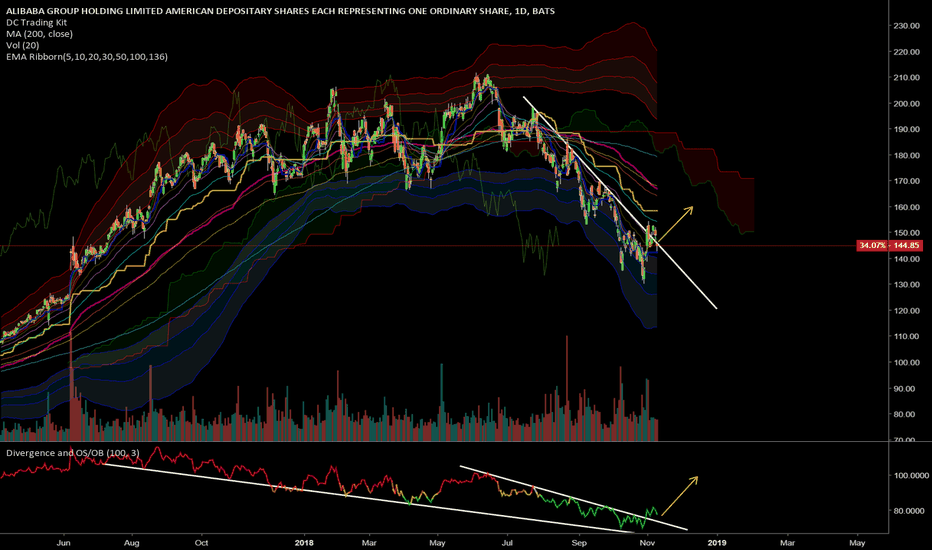The width and height of the screenshot is (932, 550).
Task: Click 160.00 on the price axis
Action: click(906, 207)
